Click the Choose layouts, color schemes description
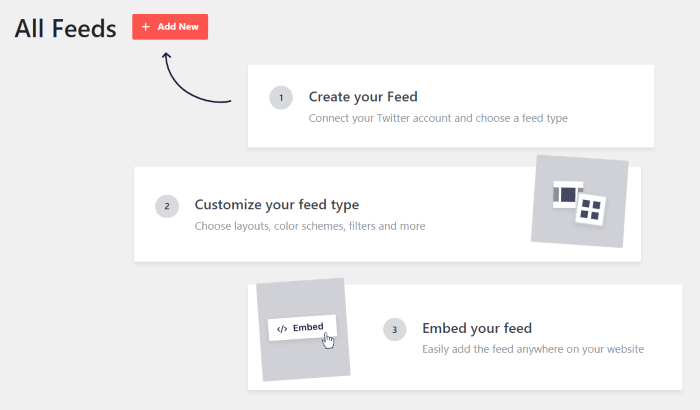Image resolution: width=700 pixels, height=410 pixels. [309, 226]
